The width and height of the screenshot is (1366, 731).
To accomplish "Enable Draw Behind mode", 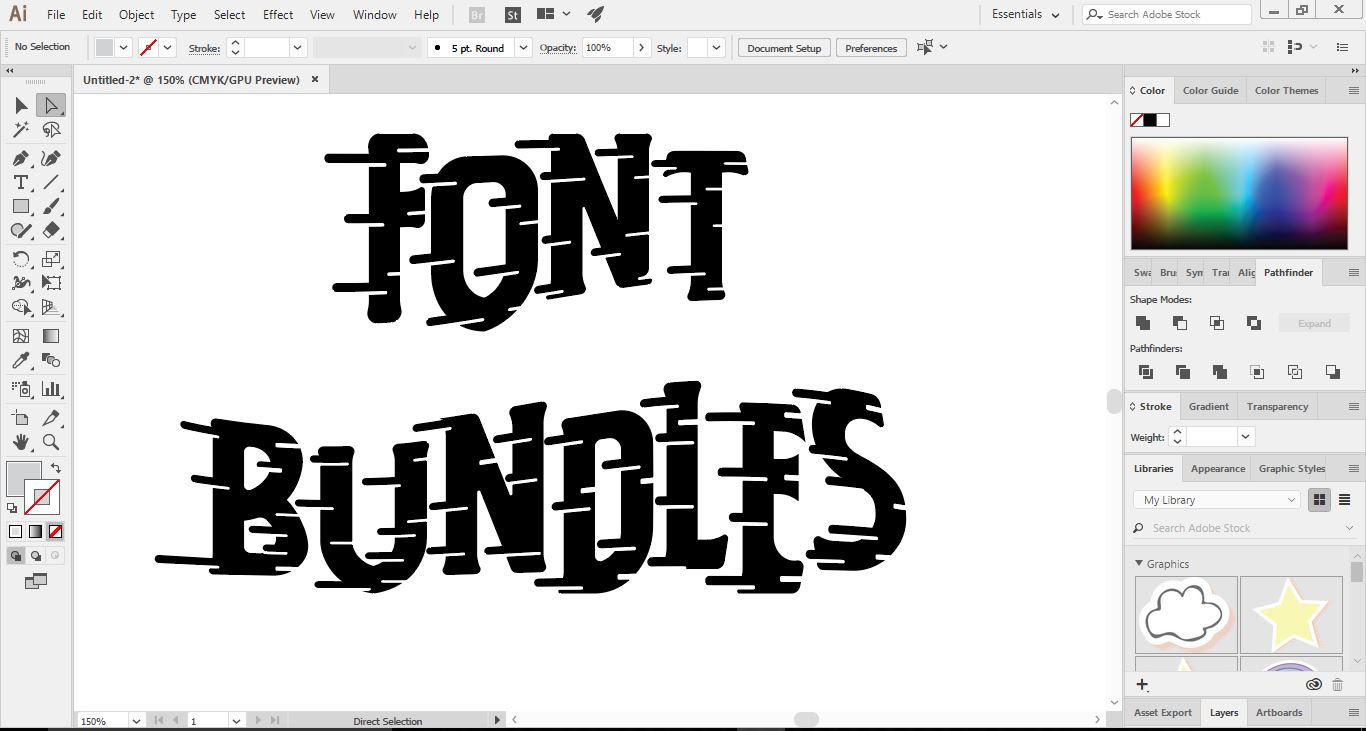I will click(36, 555).
